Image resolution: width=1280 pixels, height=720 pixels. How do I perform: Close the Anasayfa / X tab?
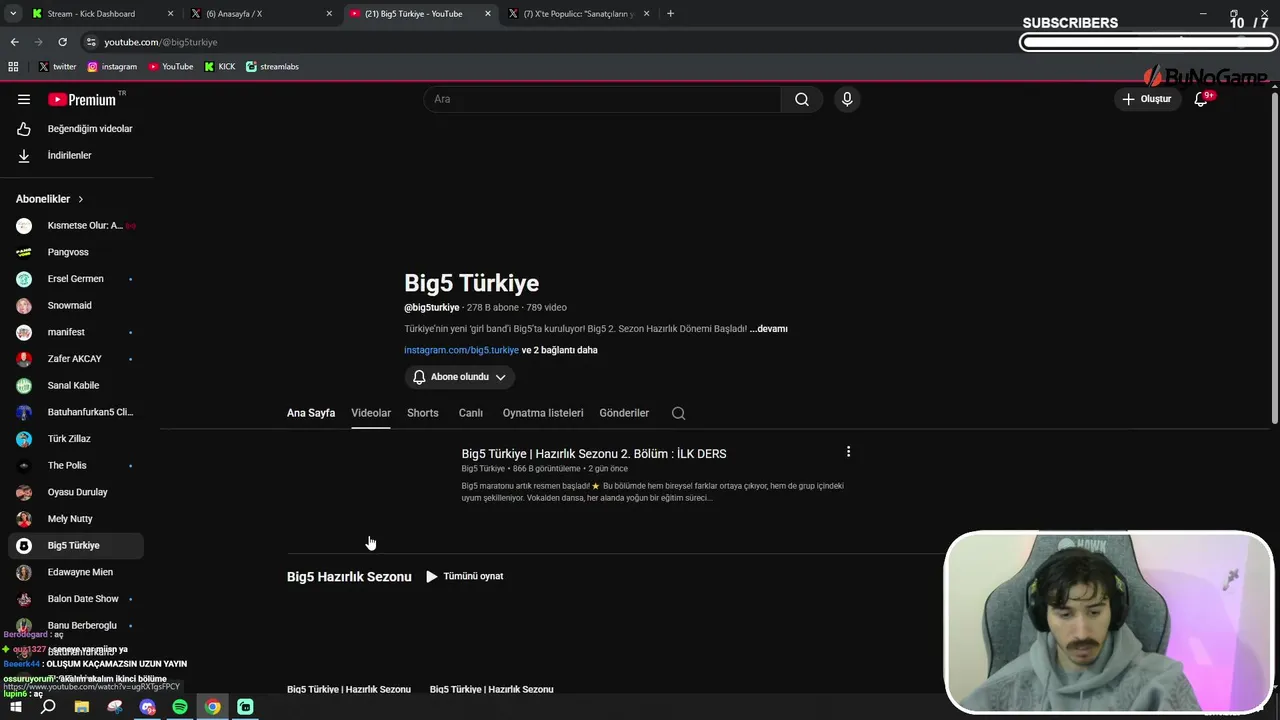329,14
